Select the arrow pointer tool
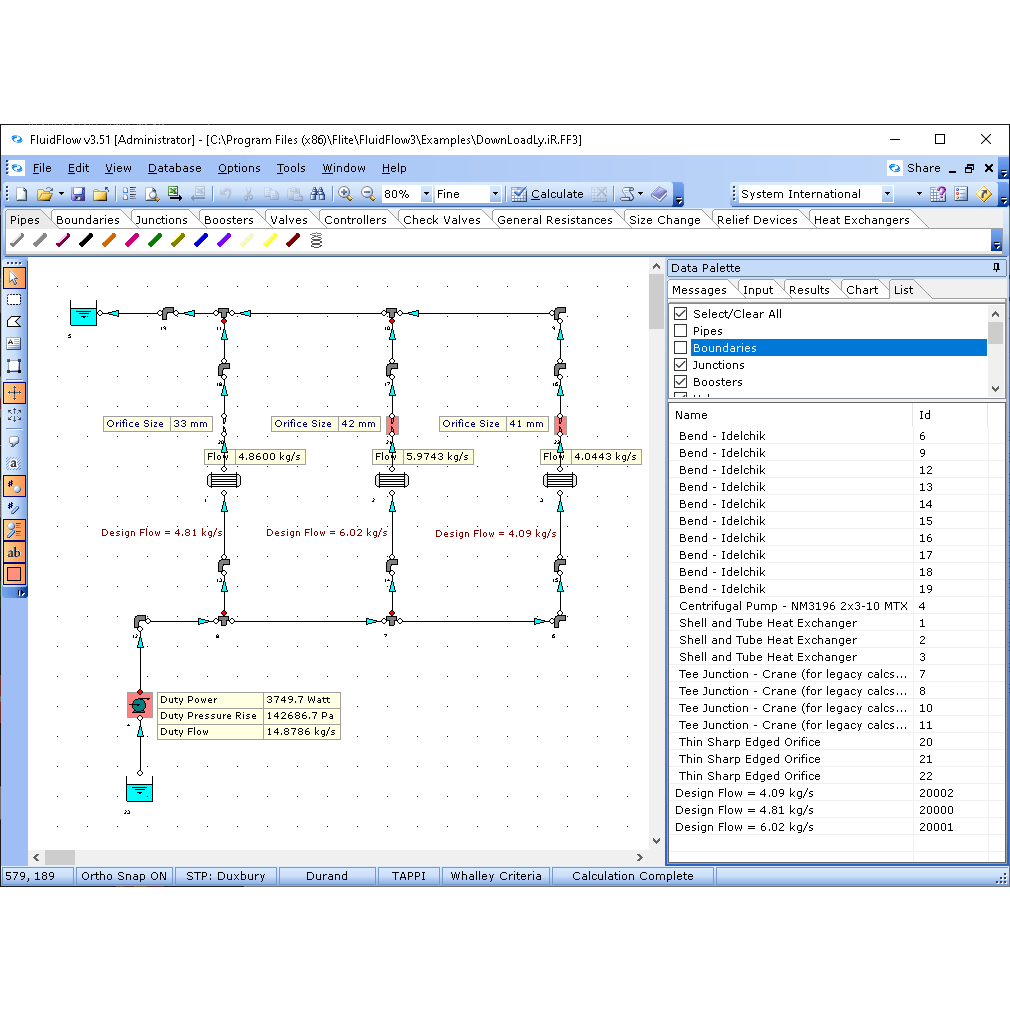1010x1010 pixels. pos(14,278)
